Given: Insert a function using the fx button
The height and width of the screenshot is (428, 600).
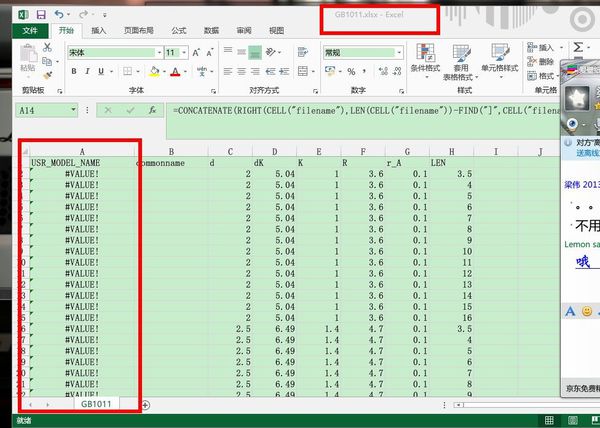Looking at the screenshot, I should (152, 110).
